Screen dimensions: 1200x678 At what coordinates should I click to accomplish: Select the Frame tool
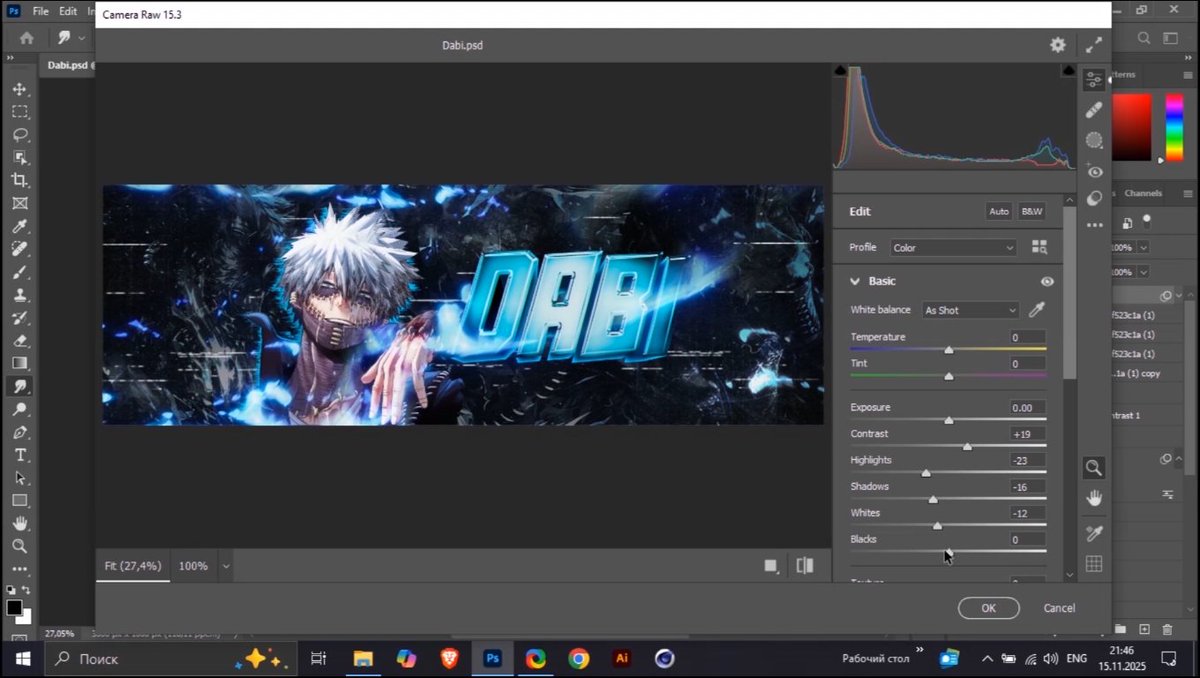click(20, 203)
